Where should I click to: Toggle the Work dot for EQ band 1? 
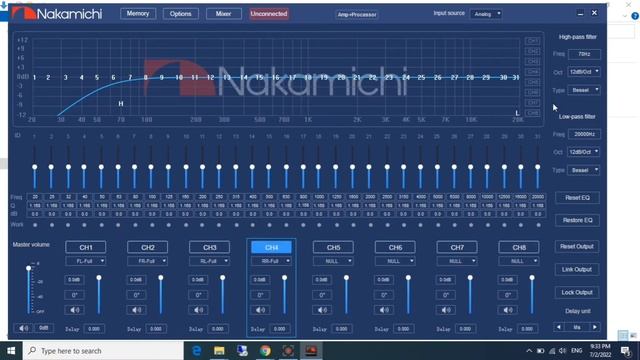(35, 225)
